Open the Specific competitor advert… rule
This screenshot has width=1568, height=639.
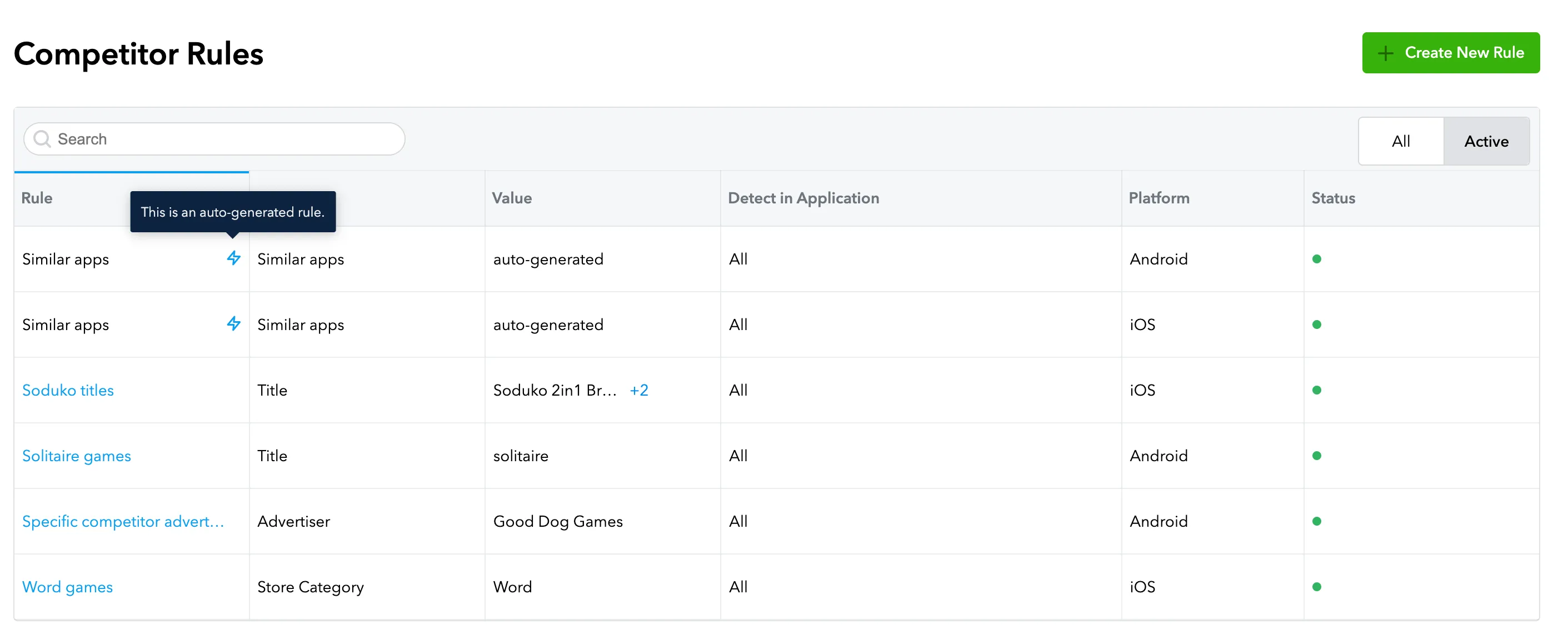(123, 522)
